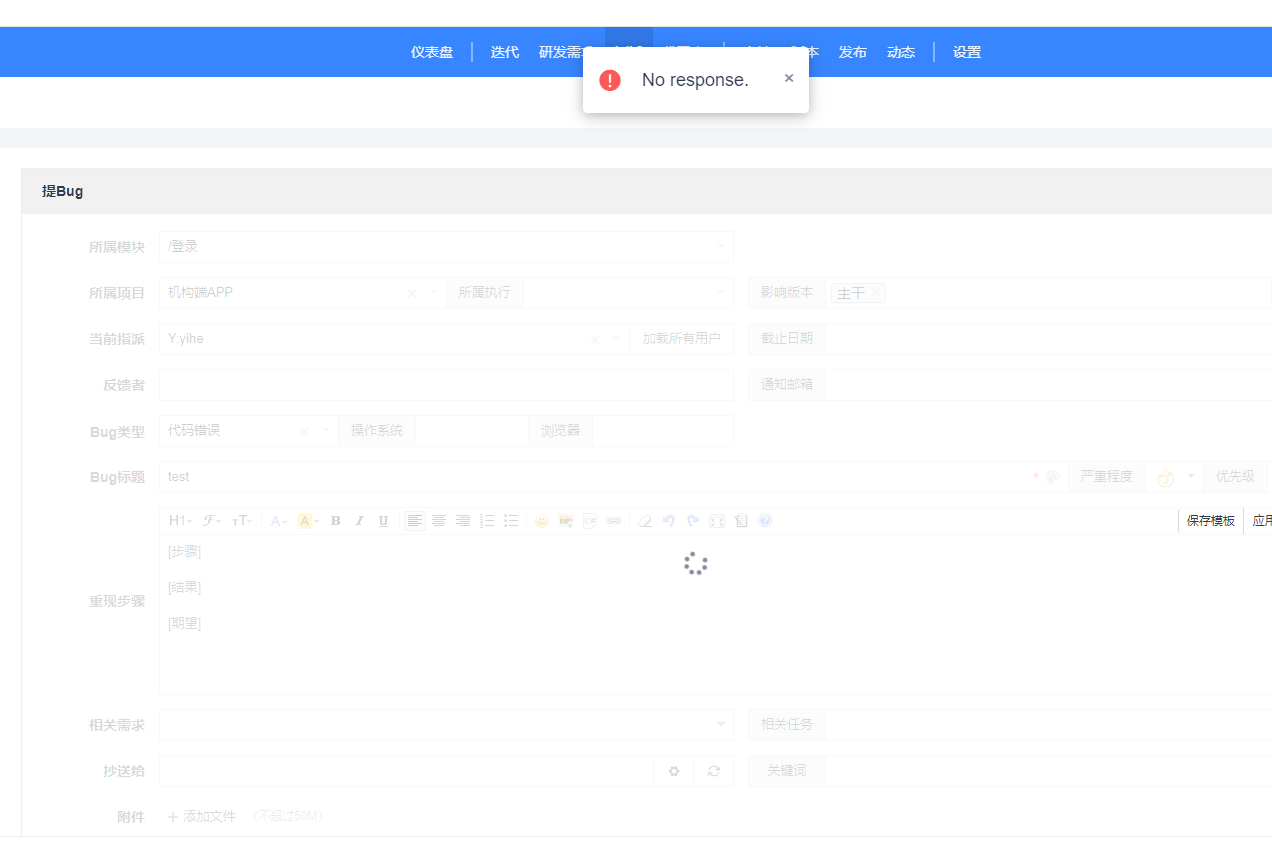Insert a code block
This screenshot has width=1272, height=857.
click(x=590, y=521)
